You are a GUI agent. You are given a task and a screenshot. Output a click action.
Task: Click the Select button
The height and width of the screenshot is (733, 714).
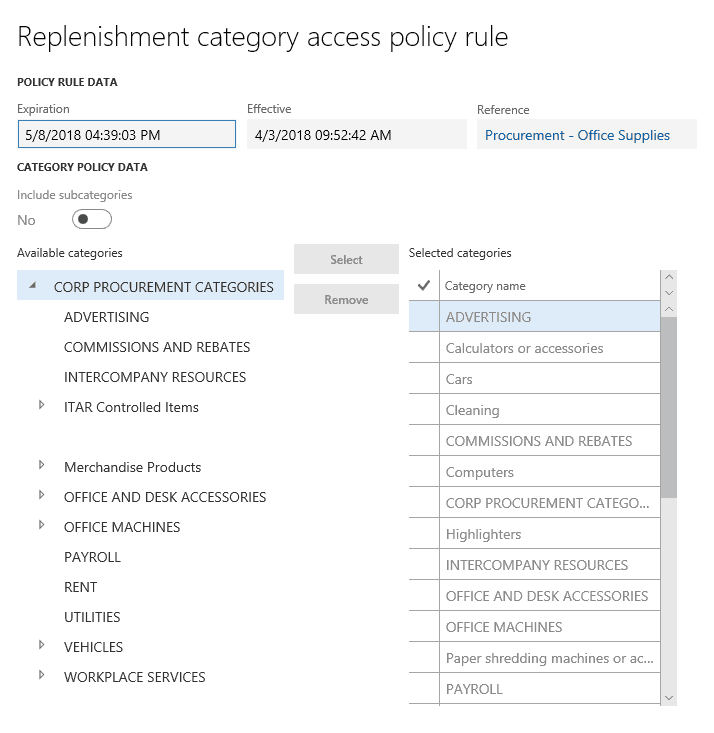[346, 259]
